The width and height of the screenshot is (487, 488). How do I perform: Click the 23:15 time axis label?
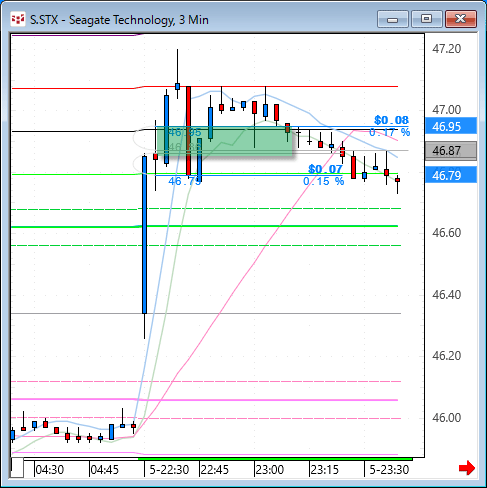[325, 470]
